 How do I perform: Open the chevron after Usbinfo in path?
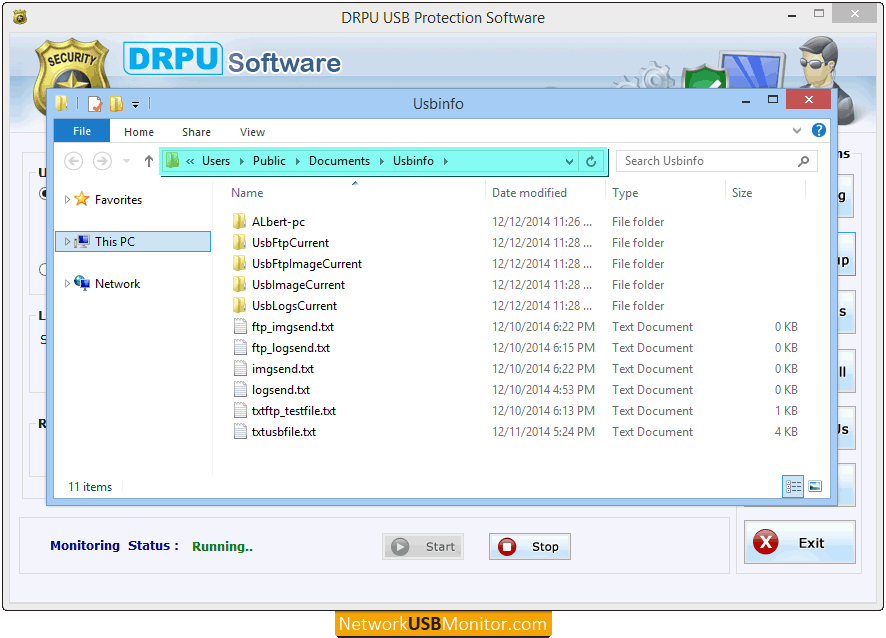446,162
